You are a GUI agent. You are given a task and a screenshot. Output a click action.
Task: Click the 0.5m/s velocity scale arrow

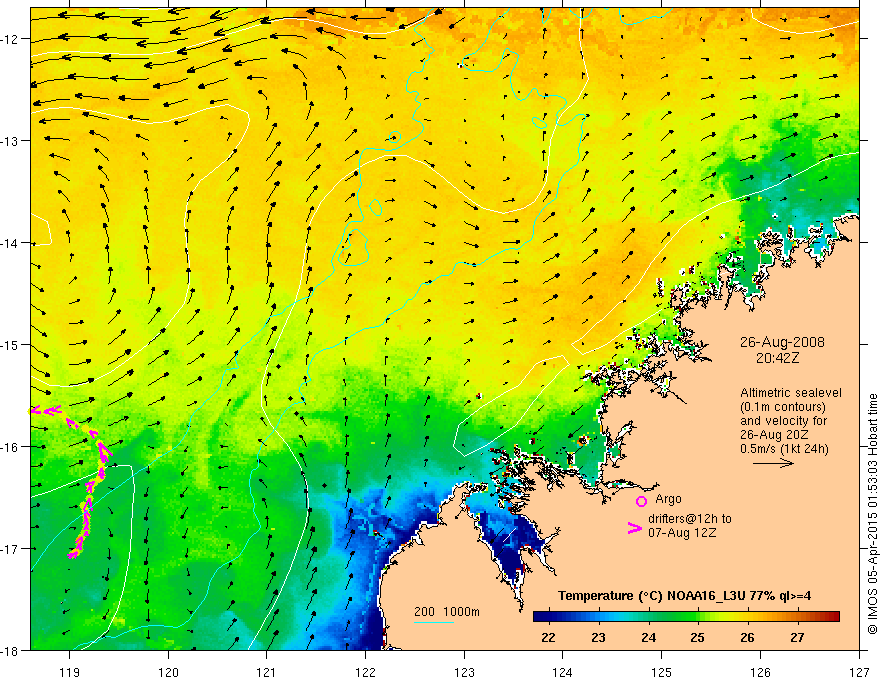point(773,463)
